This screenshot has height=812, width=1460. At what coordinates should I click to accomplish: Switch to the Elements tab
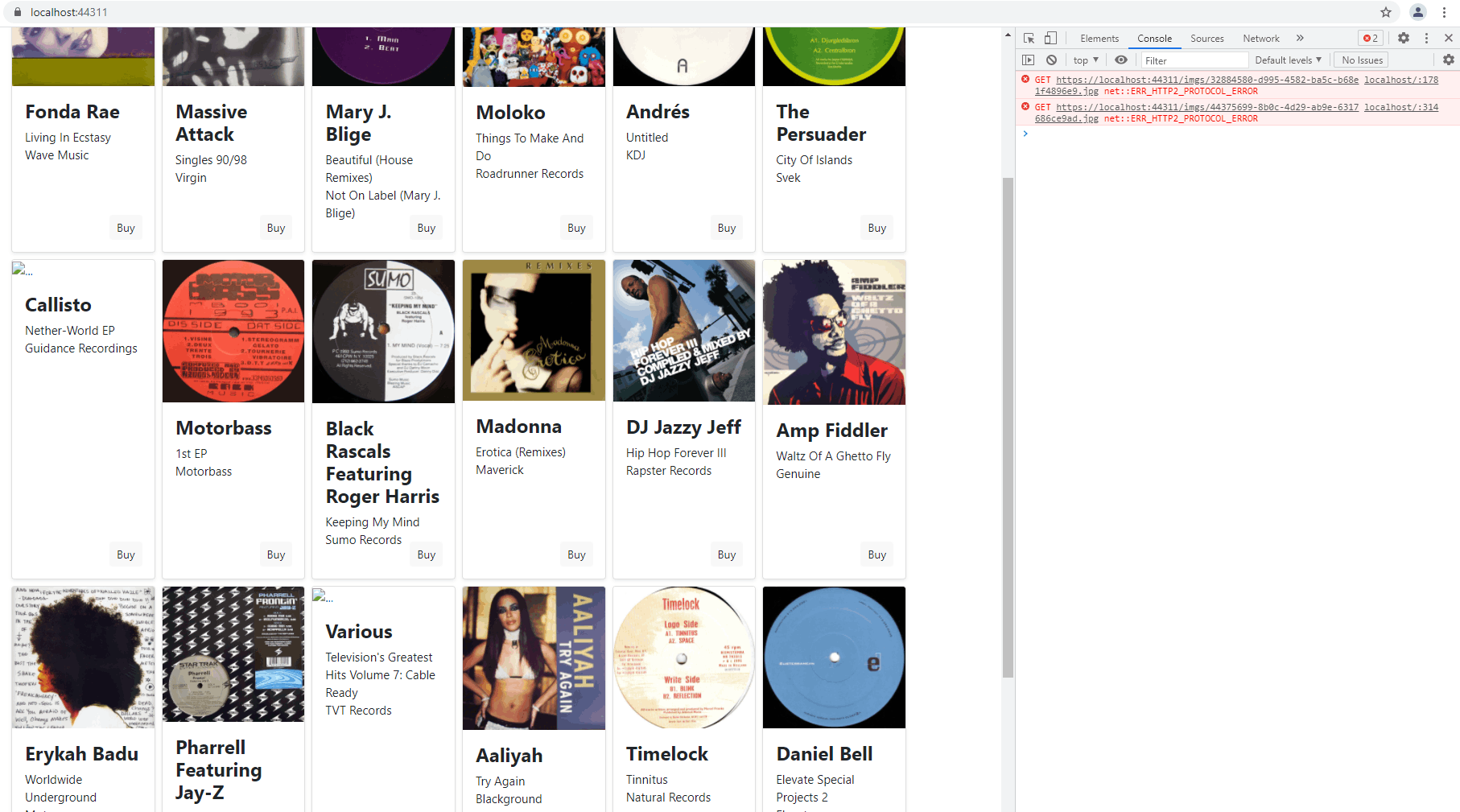point(1099,39)
